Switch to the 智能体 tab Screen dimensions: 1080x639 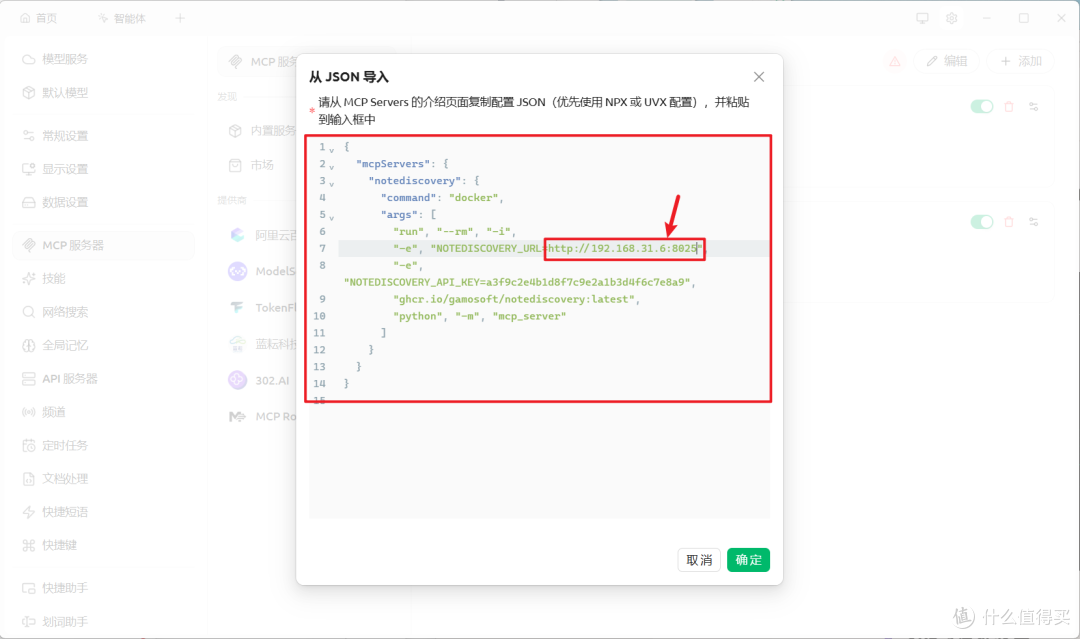click(x=122, y=19)
